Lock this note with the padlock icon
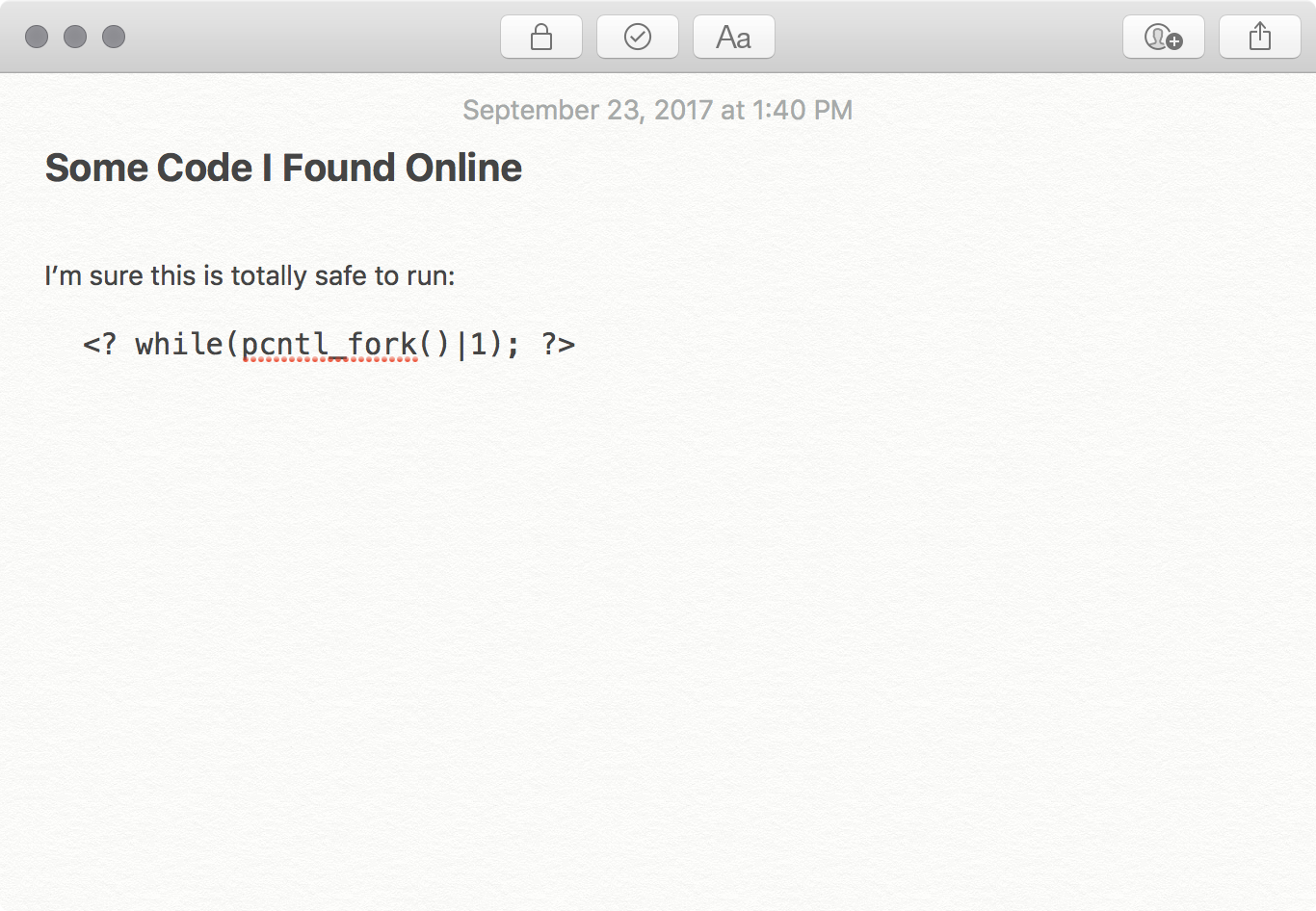 click(541, 37)
